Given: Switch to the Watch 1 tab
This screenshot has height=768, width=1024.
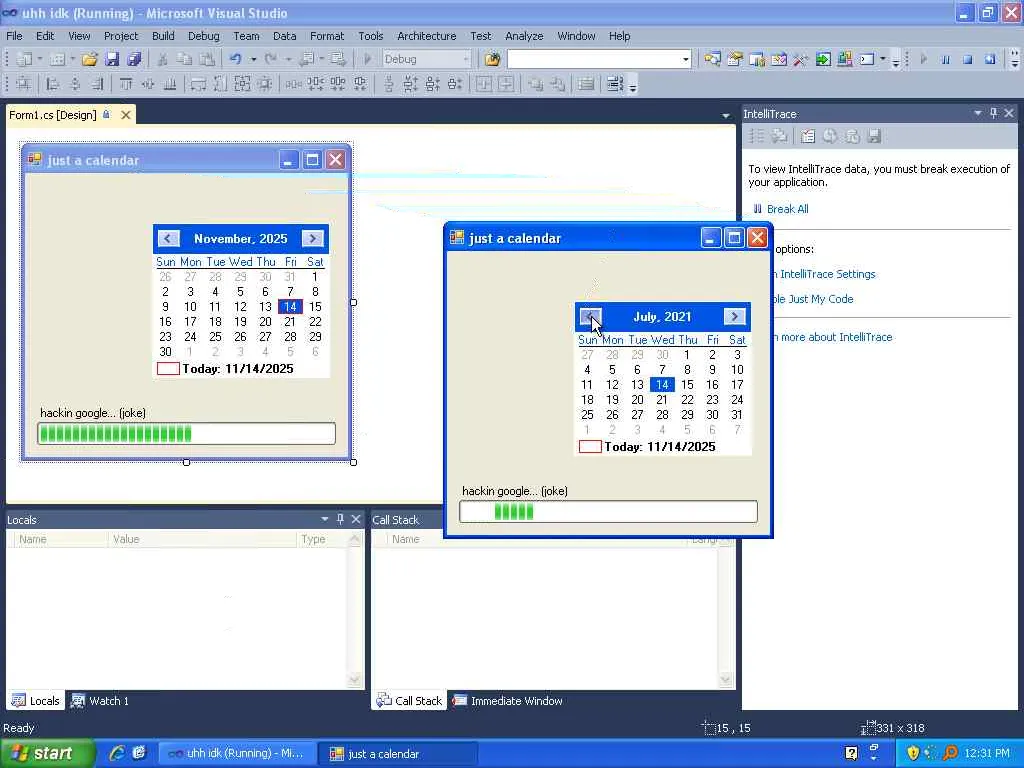Looking at the screenshot, I should (100, 701).
